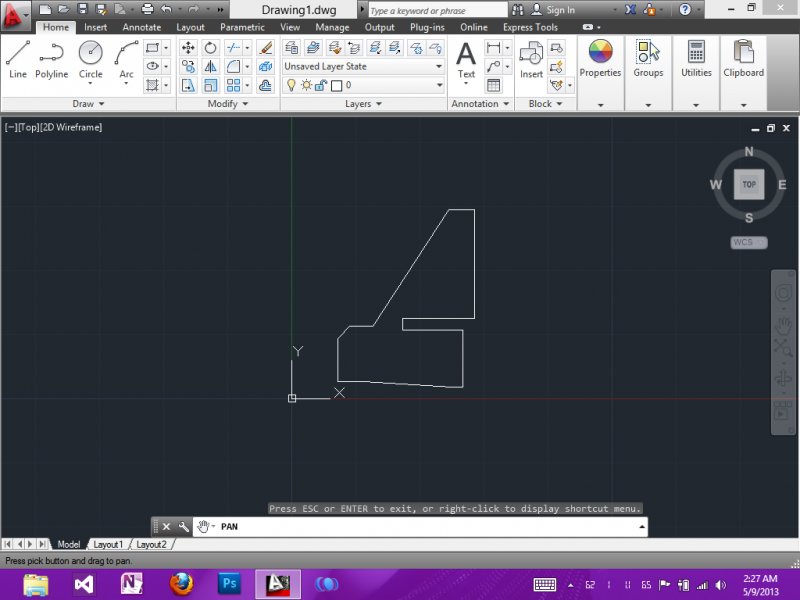Switch to the View ribbon tab
Image resolution: width=800 pixels, height=600 pixels.
click(x=290, y=27)
